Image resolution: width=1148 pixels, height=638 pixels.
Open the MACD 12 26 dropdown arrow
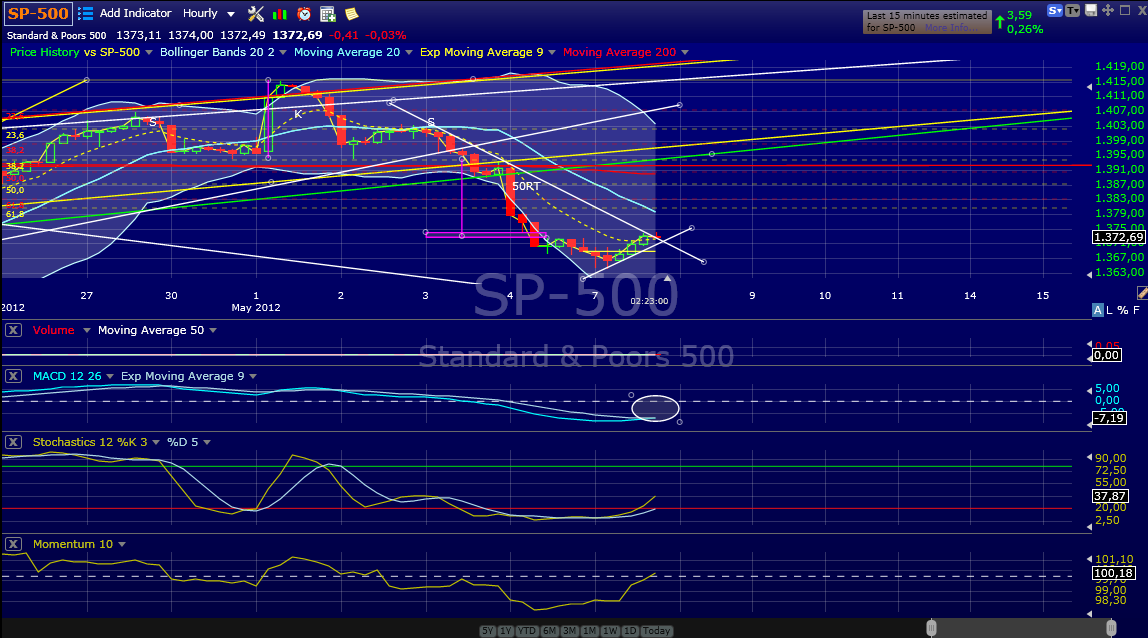click(x=110, y=376)
